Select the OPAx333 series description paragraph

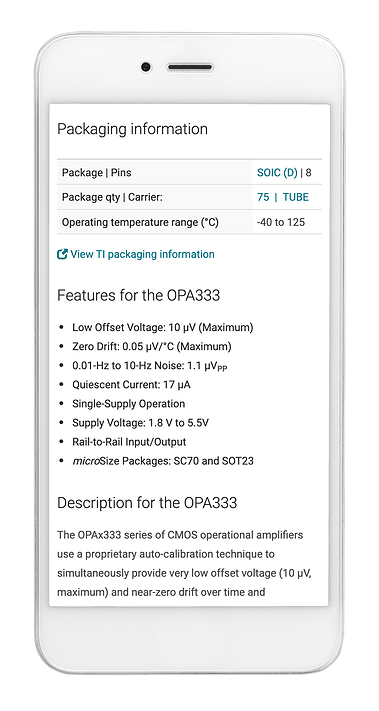pos(185,564)
